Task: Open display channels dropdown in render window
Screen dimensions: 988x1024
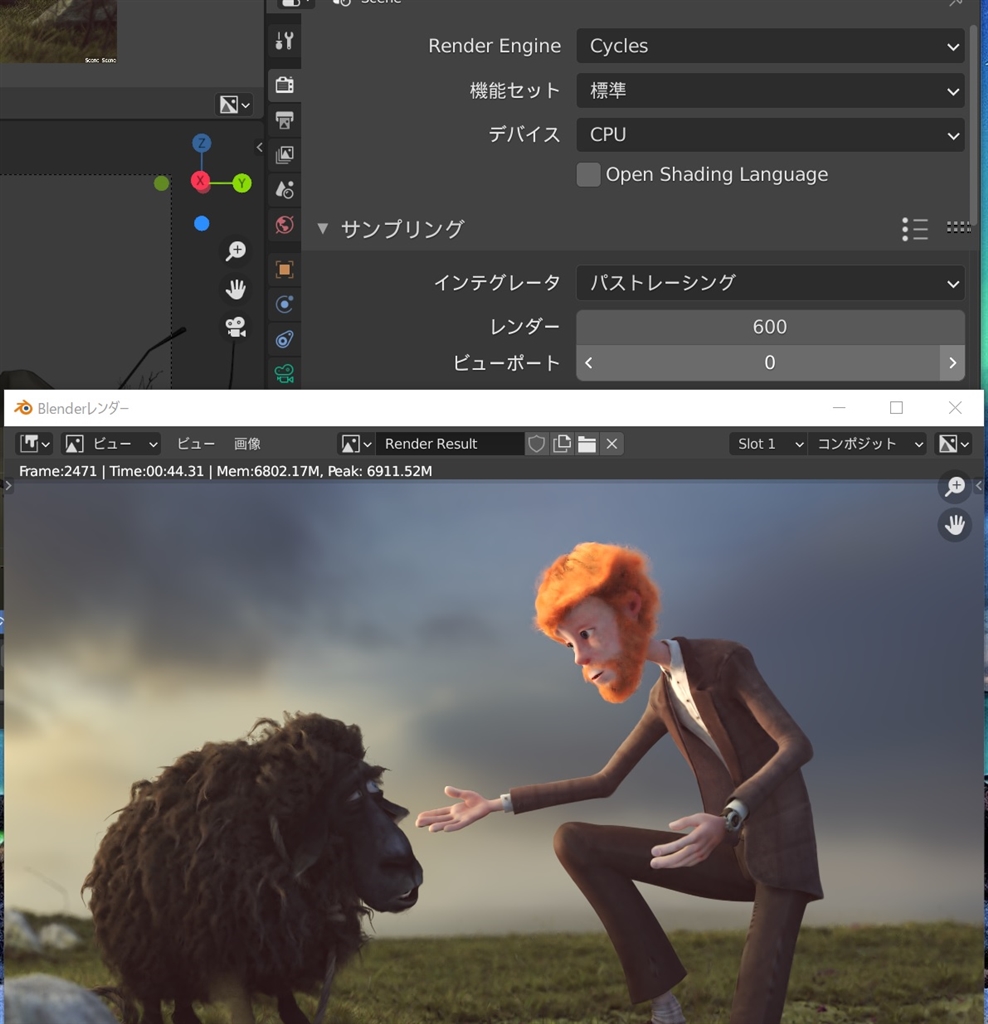Action: [x=953, y=444]
